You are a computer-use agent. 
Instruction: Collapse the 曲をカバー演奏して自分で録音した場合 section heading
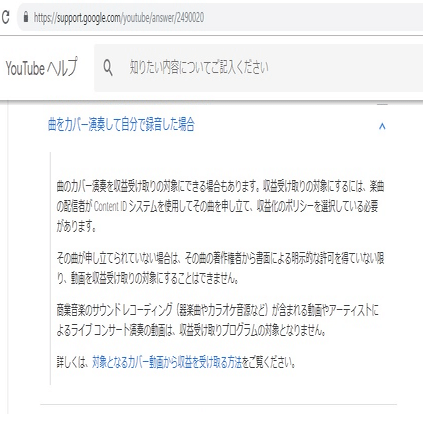(x=121, y=125)
